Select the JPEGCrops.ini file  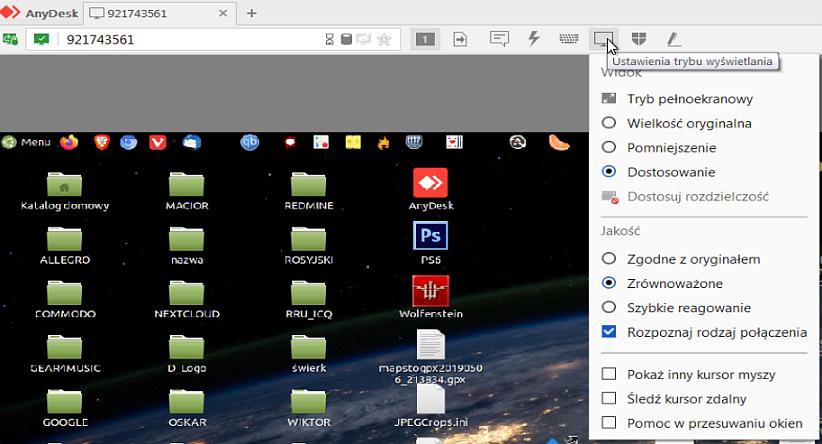pos(430,406)
